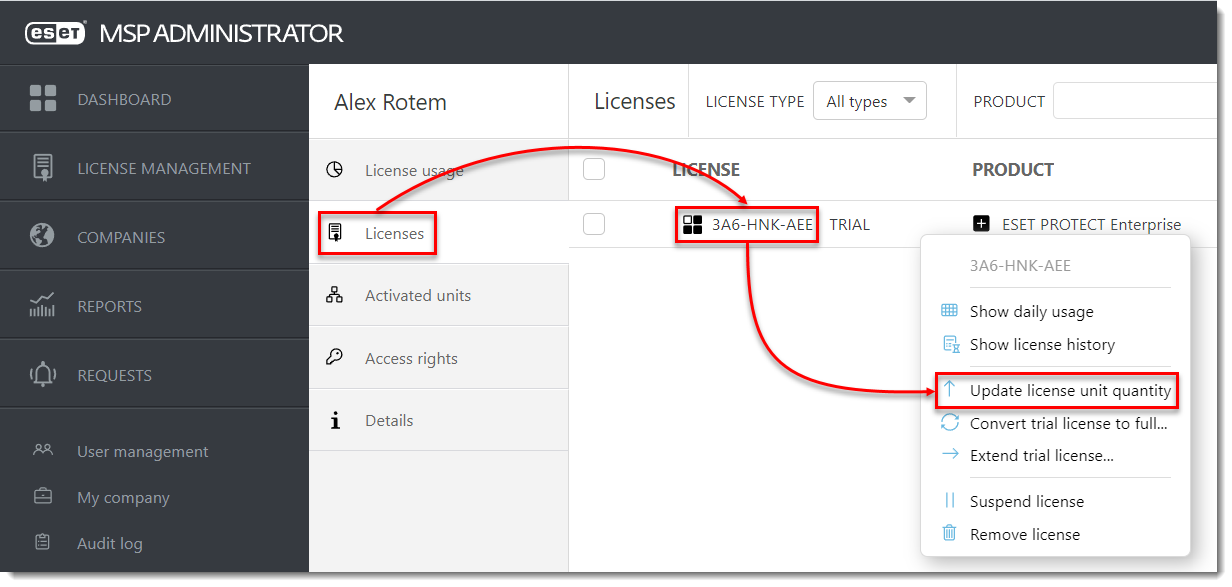Click Access rights key icon
The image size is (1232, 587).
coord(335,358)
